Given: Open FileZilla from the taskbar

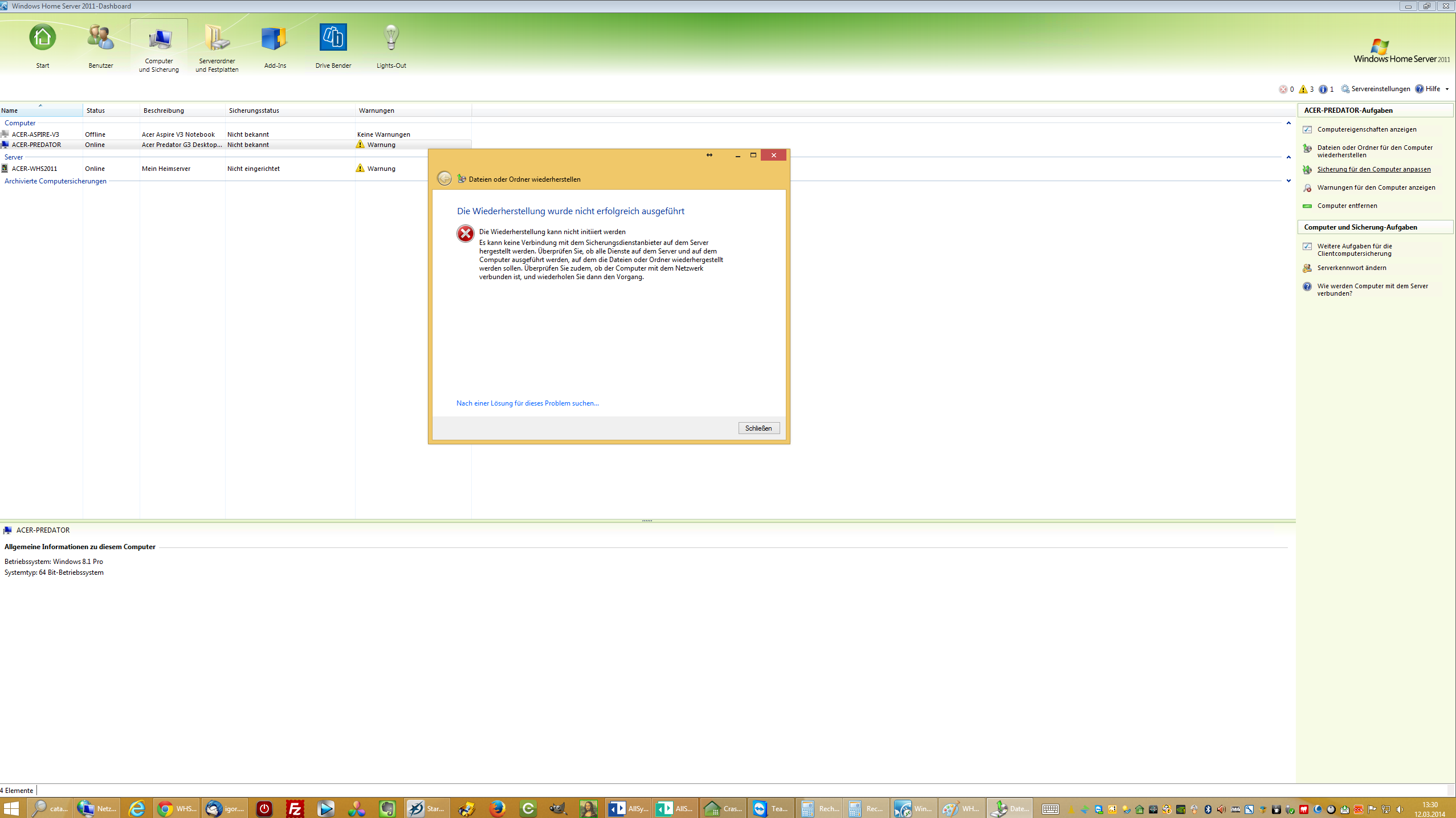Looking at the screenshot, I should pyautogui.click(x=295, y=808).
